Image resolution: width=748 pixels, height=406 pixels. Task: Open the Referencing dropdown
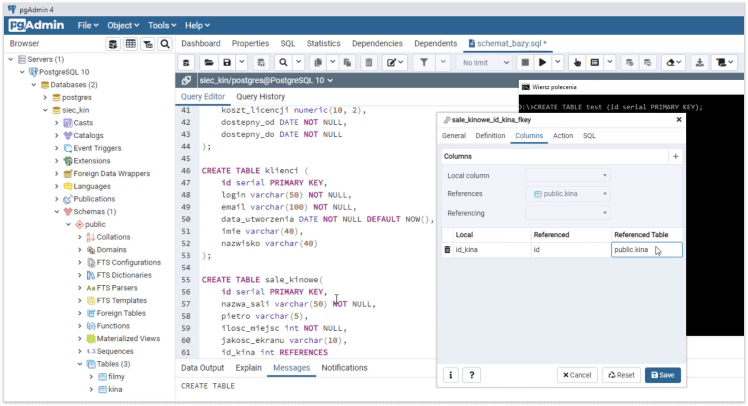pos(567,212)
